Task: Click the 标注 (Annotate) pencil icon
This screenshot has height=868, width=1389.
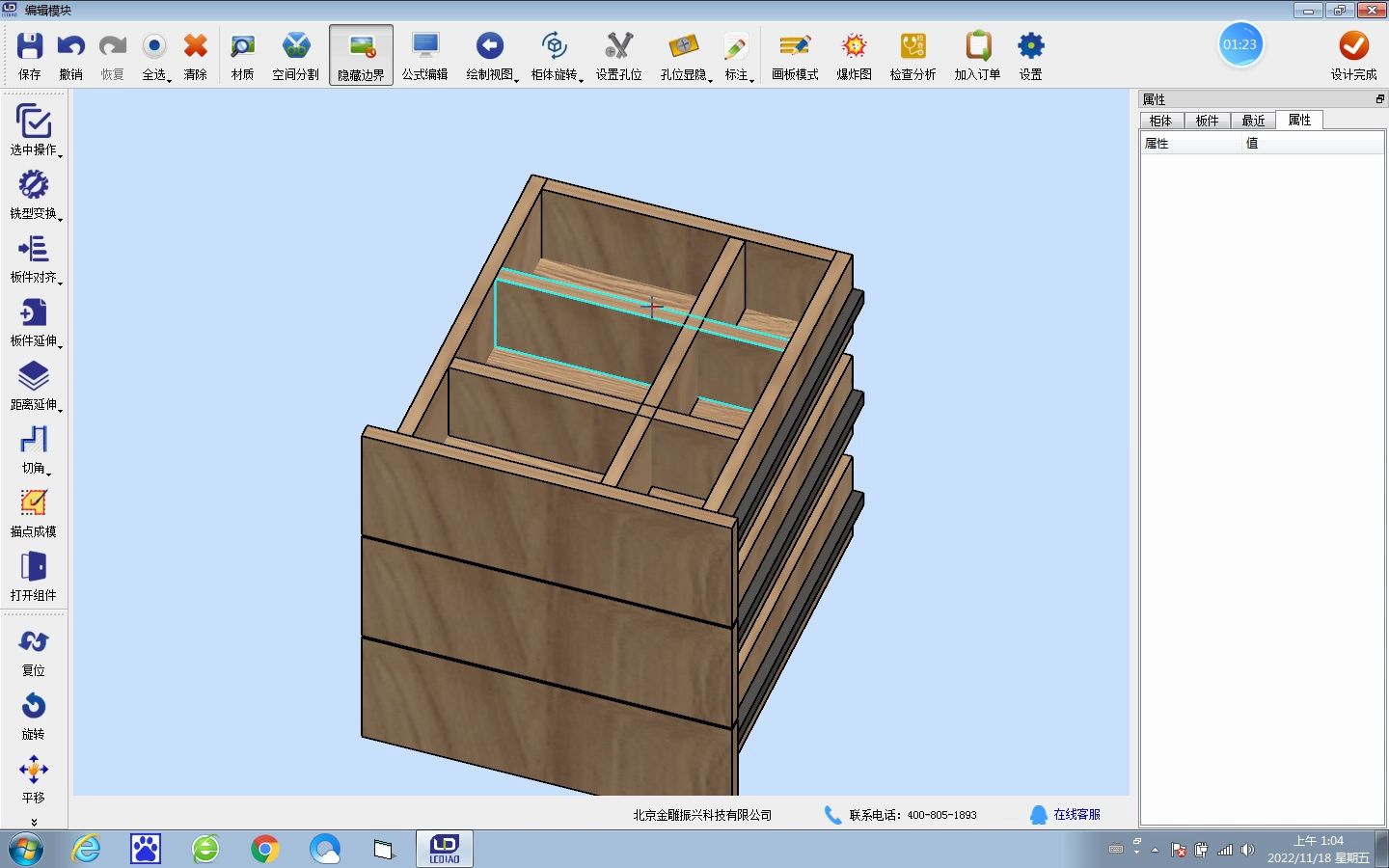Action: pos(736,46)
